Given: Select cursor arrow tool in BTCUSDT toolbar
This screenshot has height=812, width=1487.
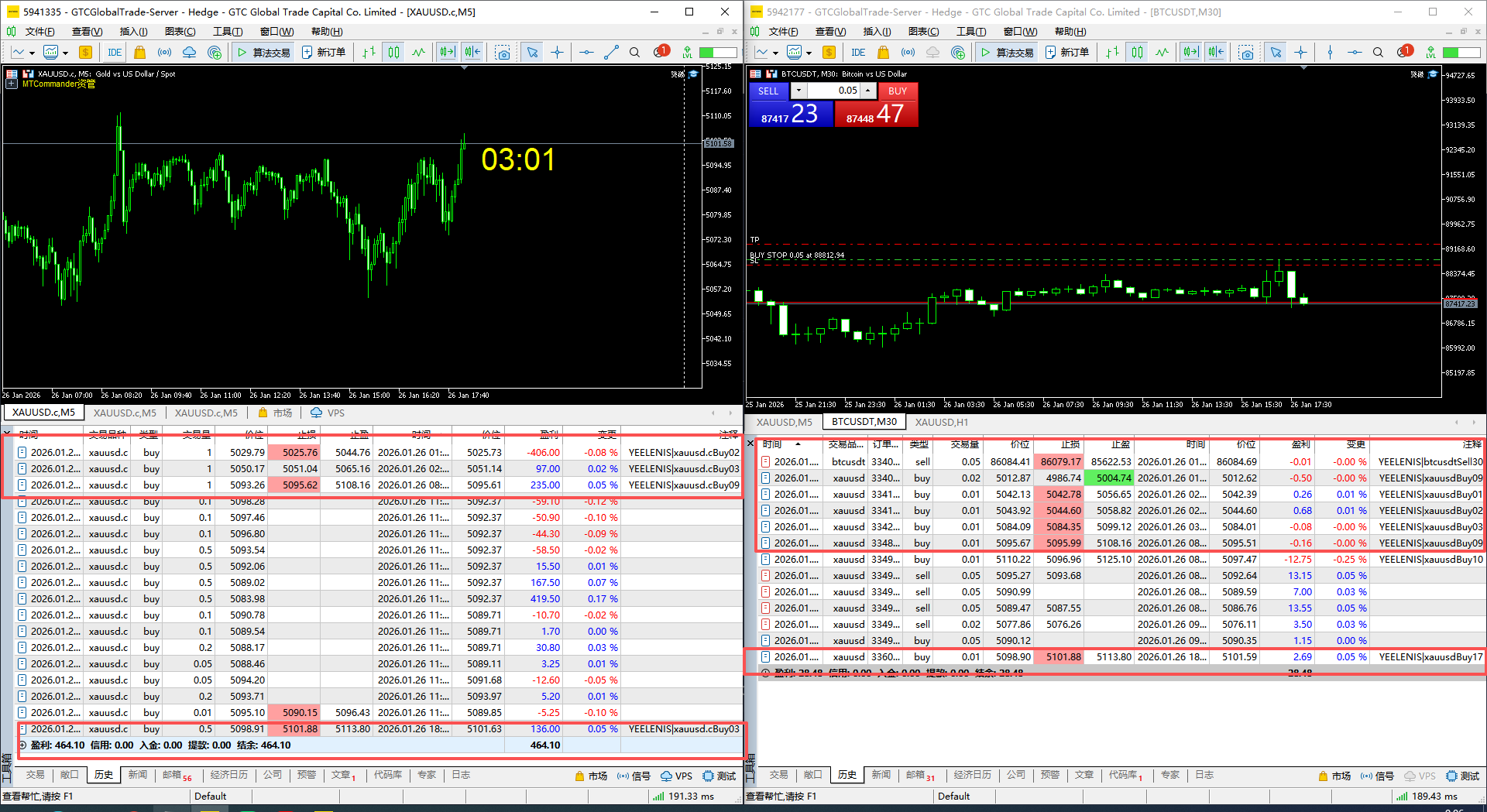Looking at the screenshot, I should [1276, 53].
